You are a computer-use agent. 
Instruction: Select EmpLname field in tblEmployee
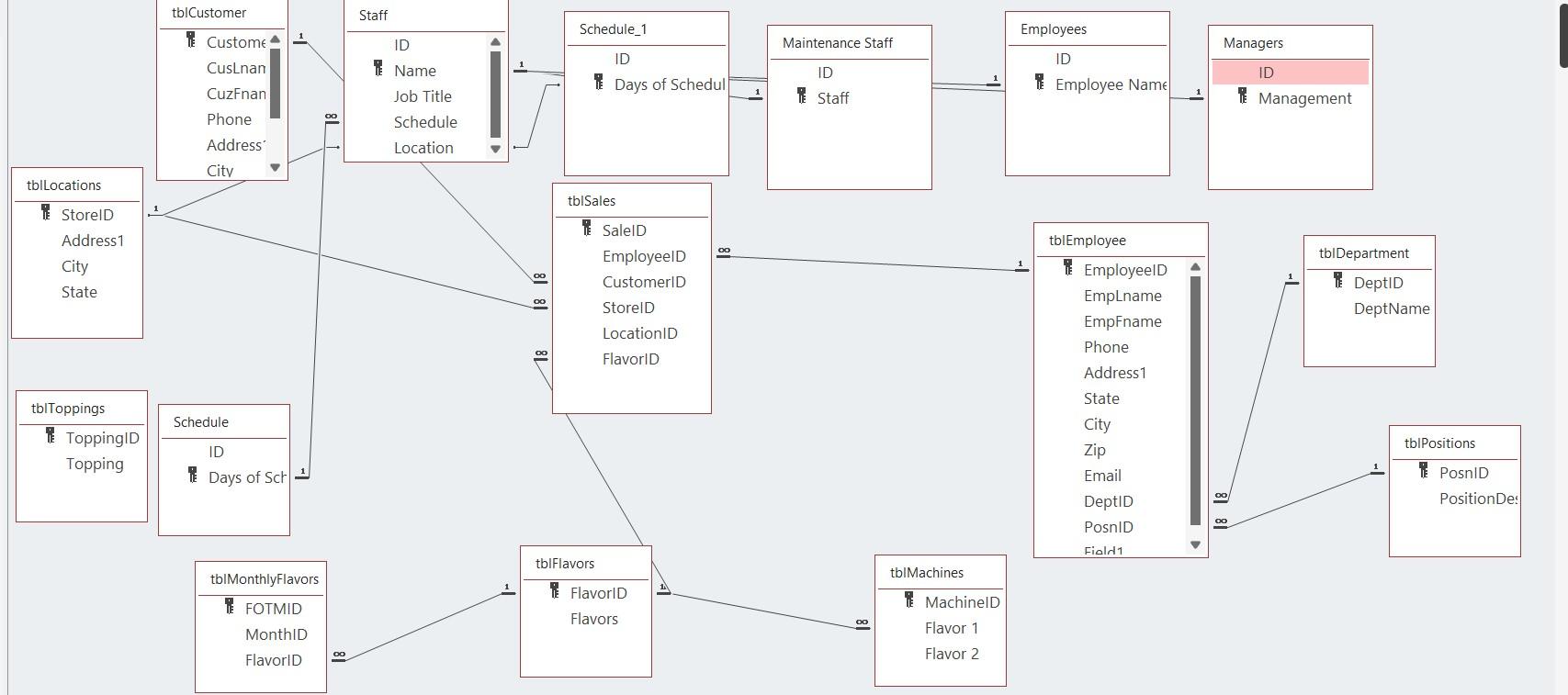(x=1122, y=296)
